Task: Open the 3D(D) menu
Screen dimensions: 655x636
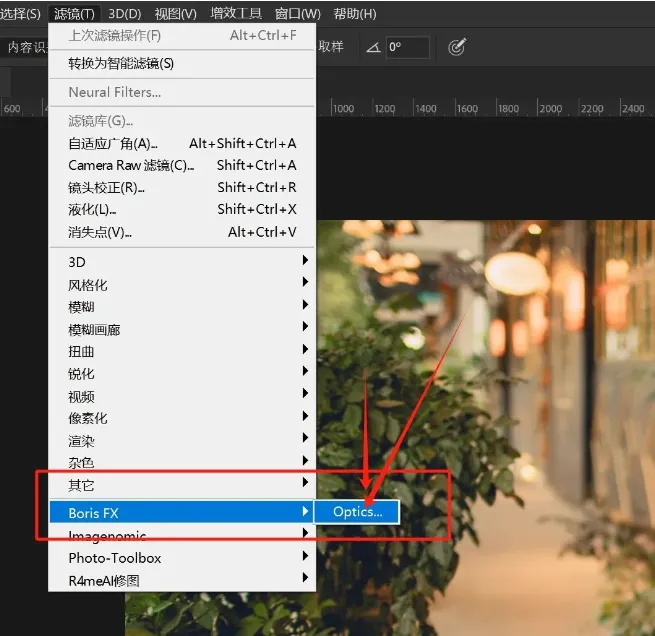Action: pos(124,14)
